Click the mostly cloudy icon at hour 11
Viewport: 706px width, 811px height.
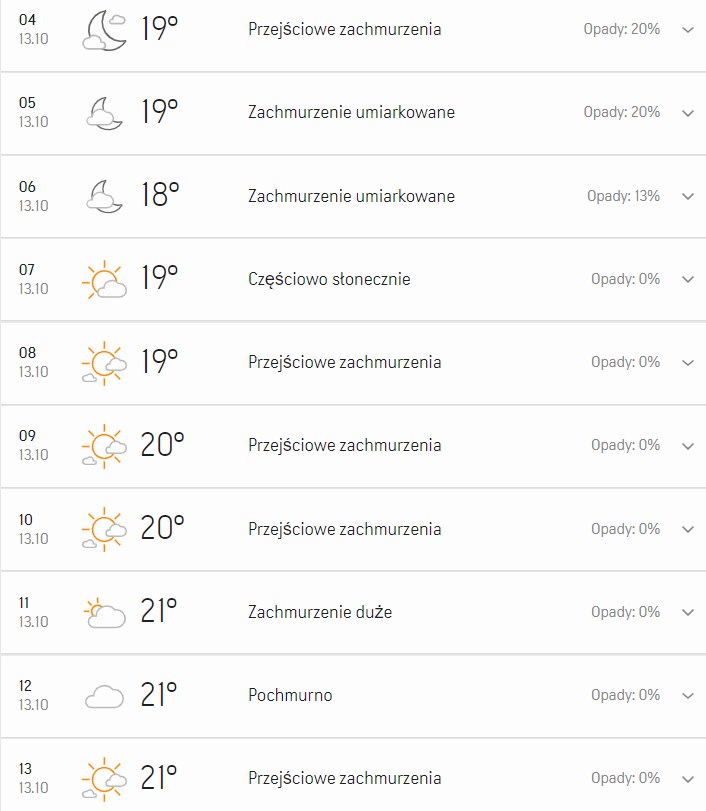[104, 613]
